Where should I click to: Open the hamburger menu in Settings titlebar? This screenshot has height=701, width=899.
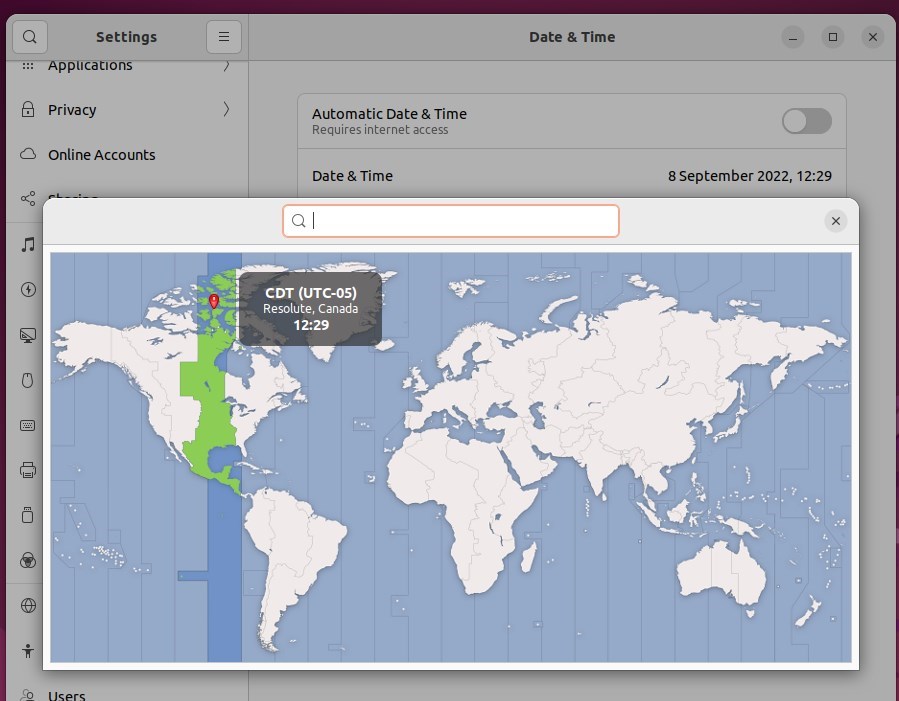[224, 36]
